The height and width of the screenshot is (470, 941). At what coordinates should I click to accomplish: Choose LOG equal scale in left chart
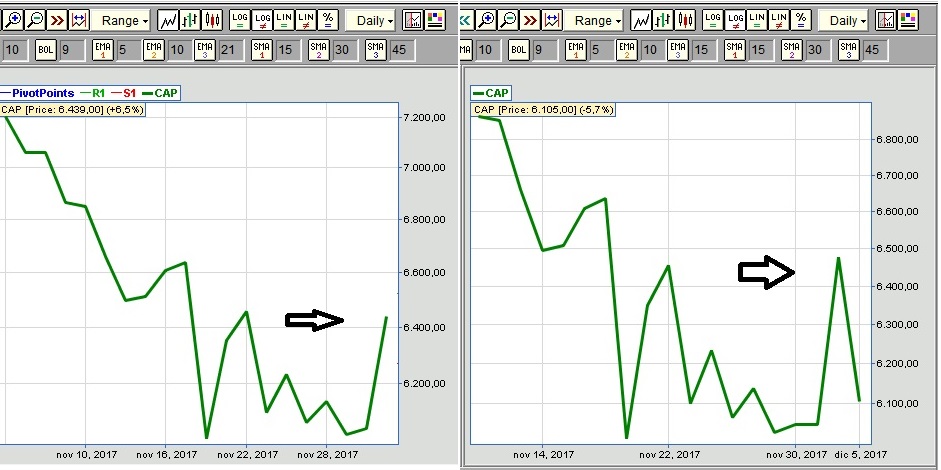click(239, 20)
